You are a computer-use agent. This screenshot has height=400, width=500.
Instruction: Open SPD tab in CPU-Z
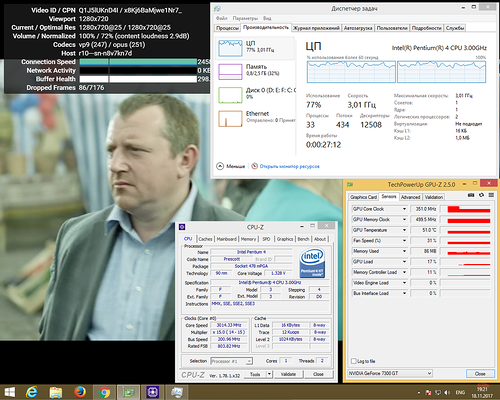pyautogui.click(x=266, y=239)
